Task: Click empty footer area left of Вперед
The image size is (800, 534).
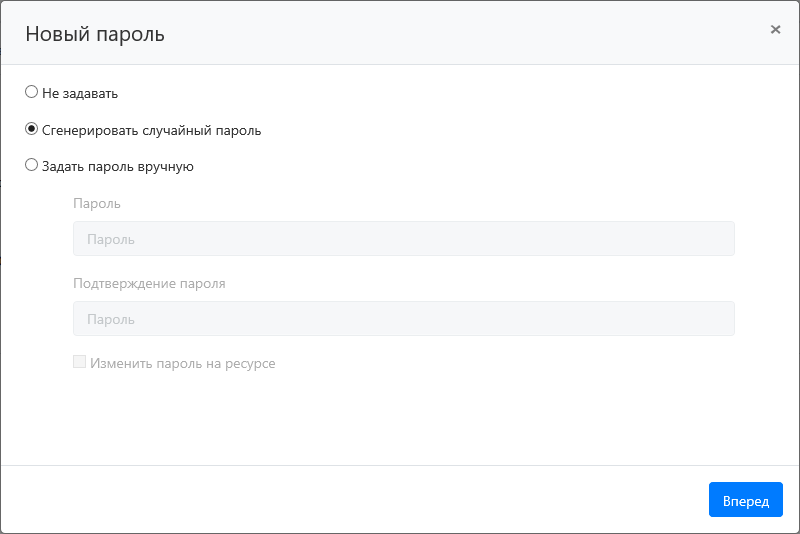Action: (350, 500)
